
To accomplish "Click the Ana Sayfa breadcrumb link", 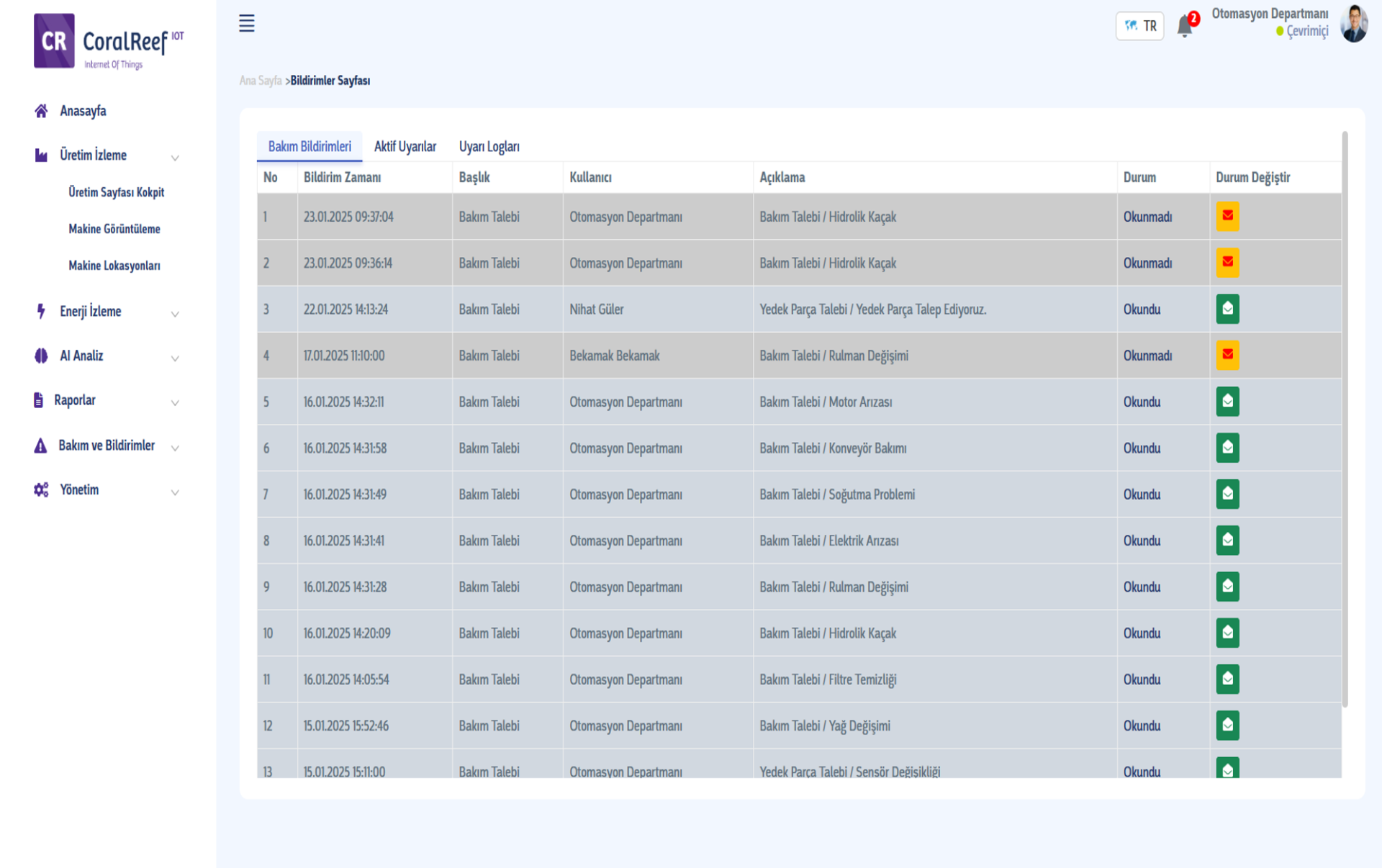I will click(260, 81).
